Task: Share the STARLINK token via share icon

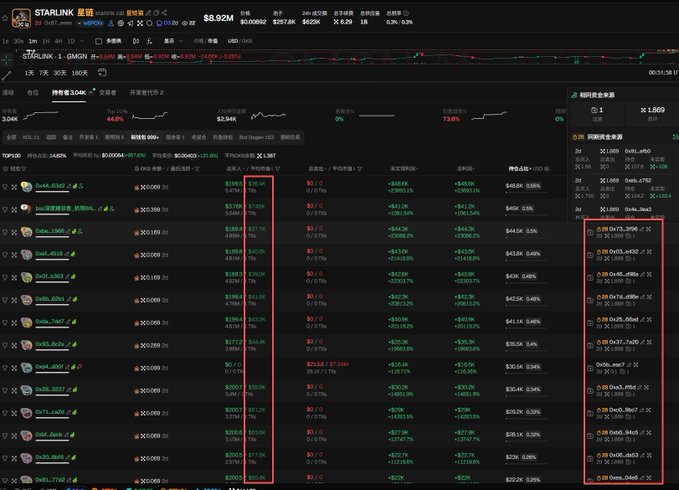Action: coord(164,13)
